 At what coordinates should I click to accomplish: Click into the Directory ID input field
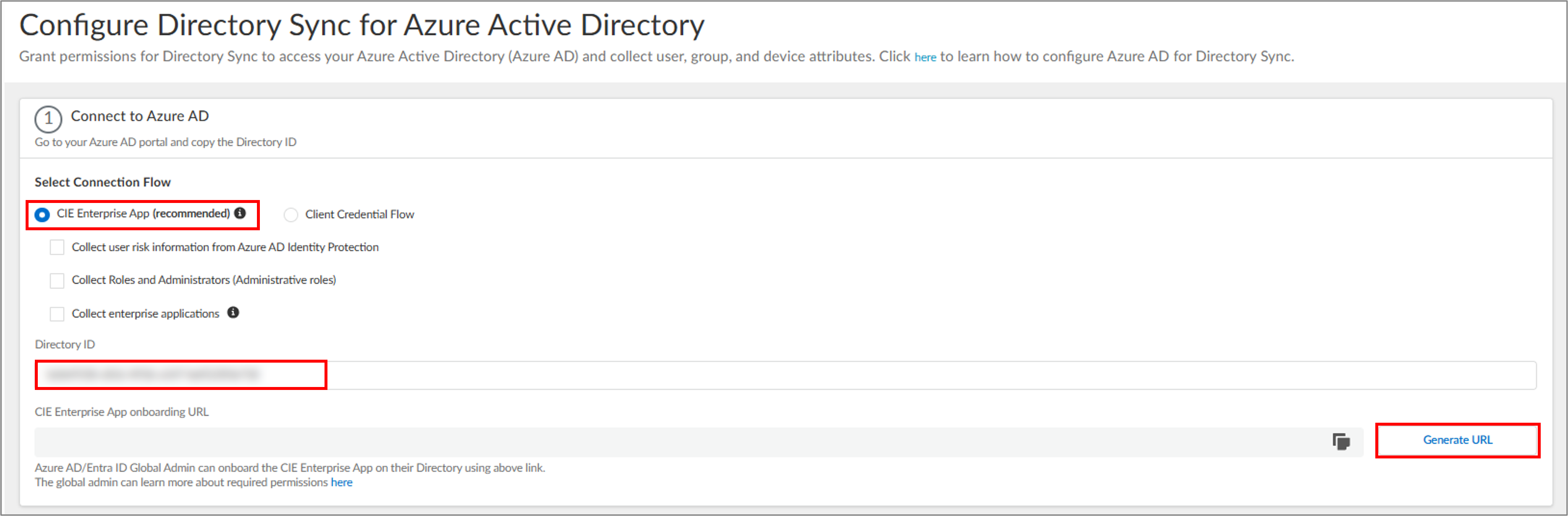coord(785,375)
